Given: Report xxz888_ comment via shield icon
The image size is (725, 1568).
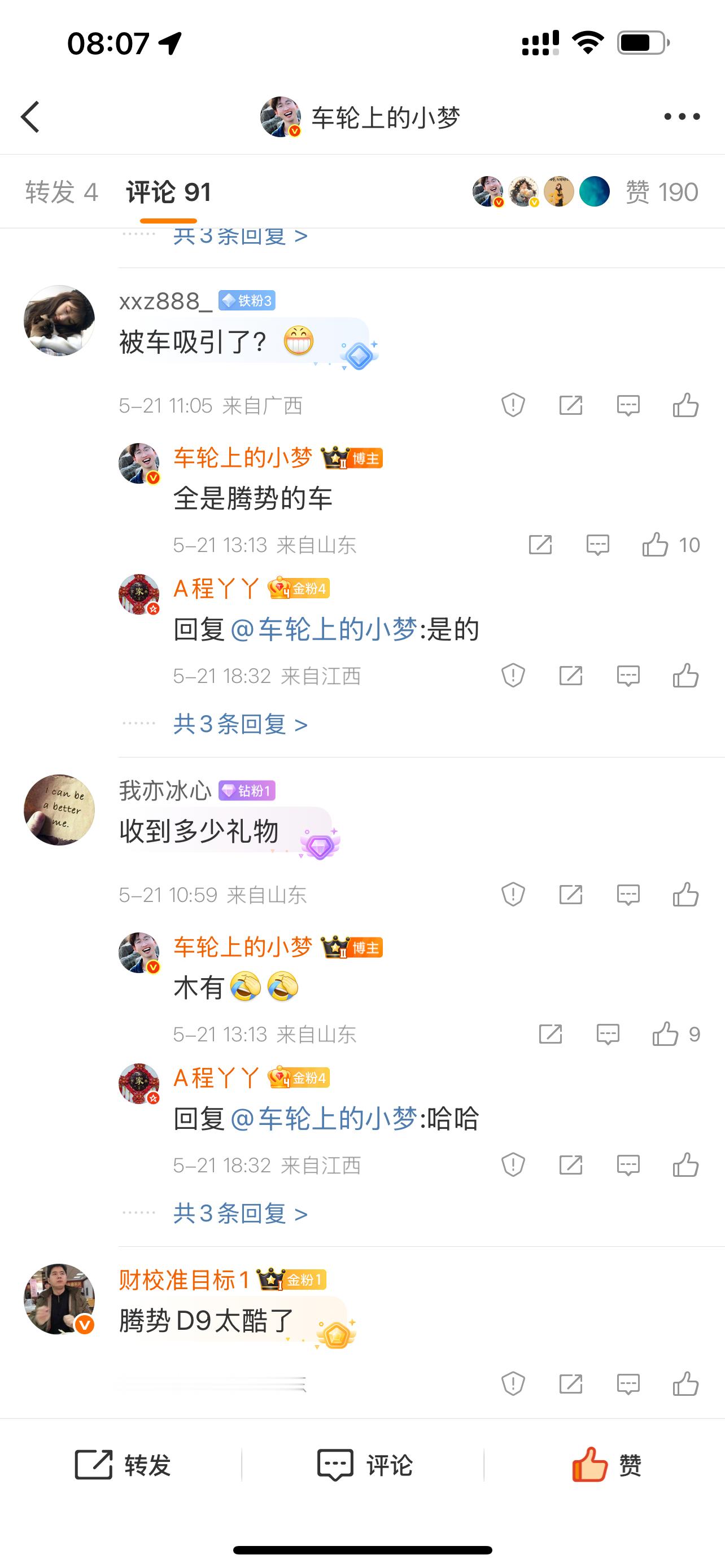Looking at the screenshot, I should point(513,405).
